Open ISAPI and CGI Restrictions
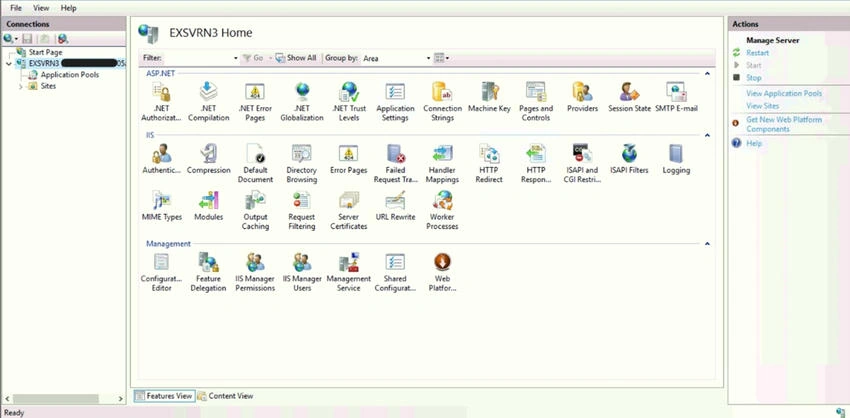Screen dimensions: 850x418 [582, 164]
